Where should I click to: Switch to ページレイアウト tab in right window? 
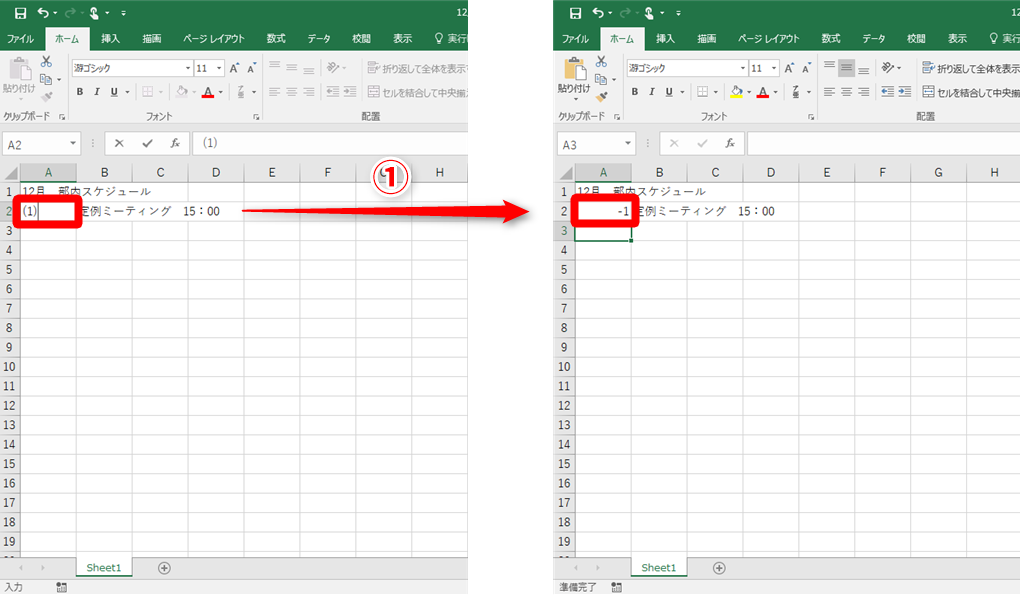point(768,38)
